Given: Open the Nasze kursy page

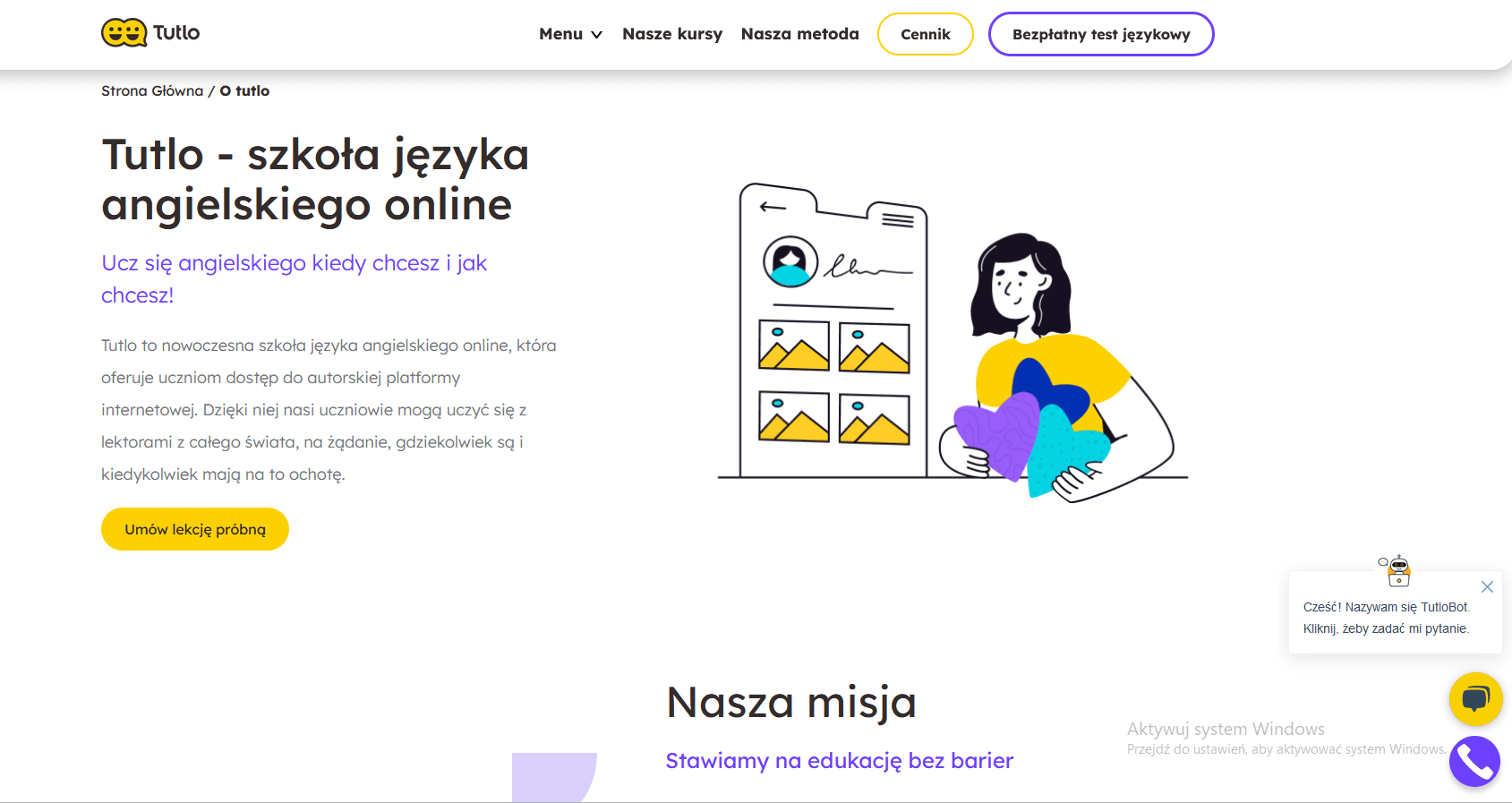Looking at the screenshot, I should pos(672,34).
